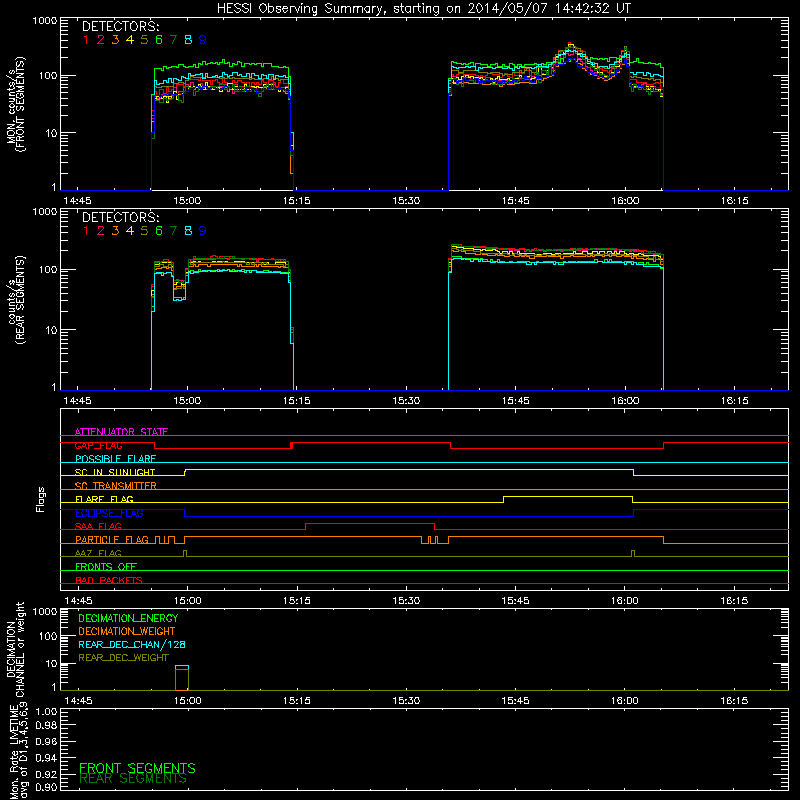Select the BAD_PACKETS label
Screen dimensions: 800x800
(109, 581)
